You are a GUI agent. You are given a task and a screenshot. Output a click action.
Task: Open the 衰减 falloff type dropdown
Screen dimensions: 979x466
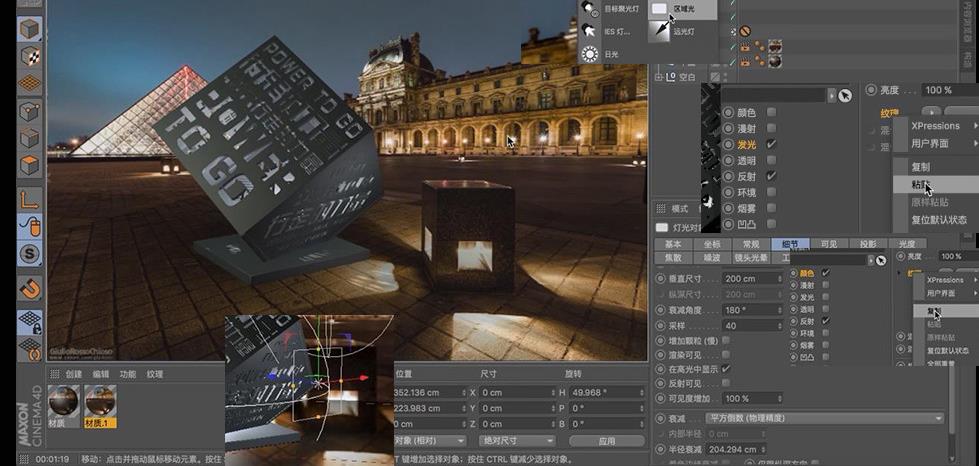(824, 418)
